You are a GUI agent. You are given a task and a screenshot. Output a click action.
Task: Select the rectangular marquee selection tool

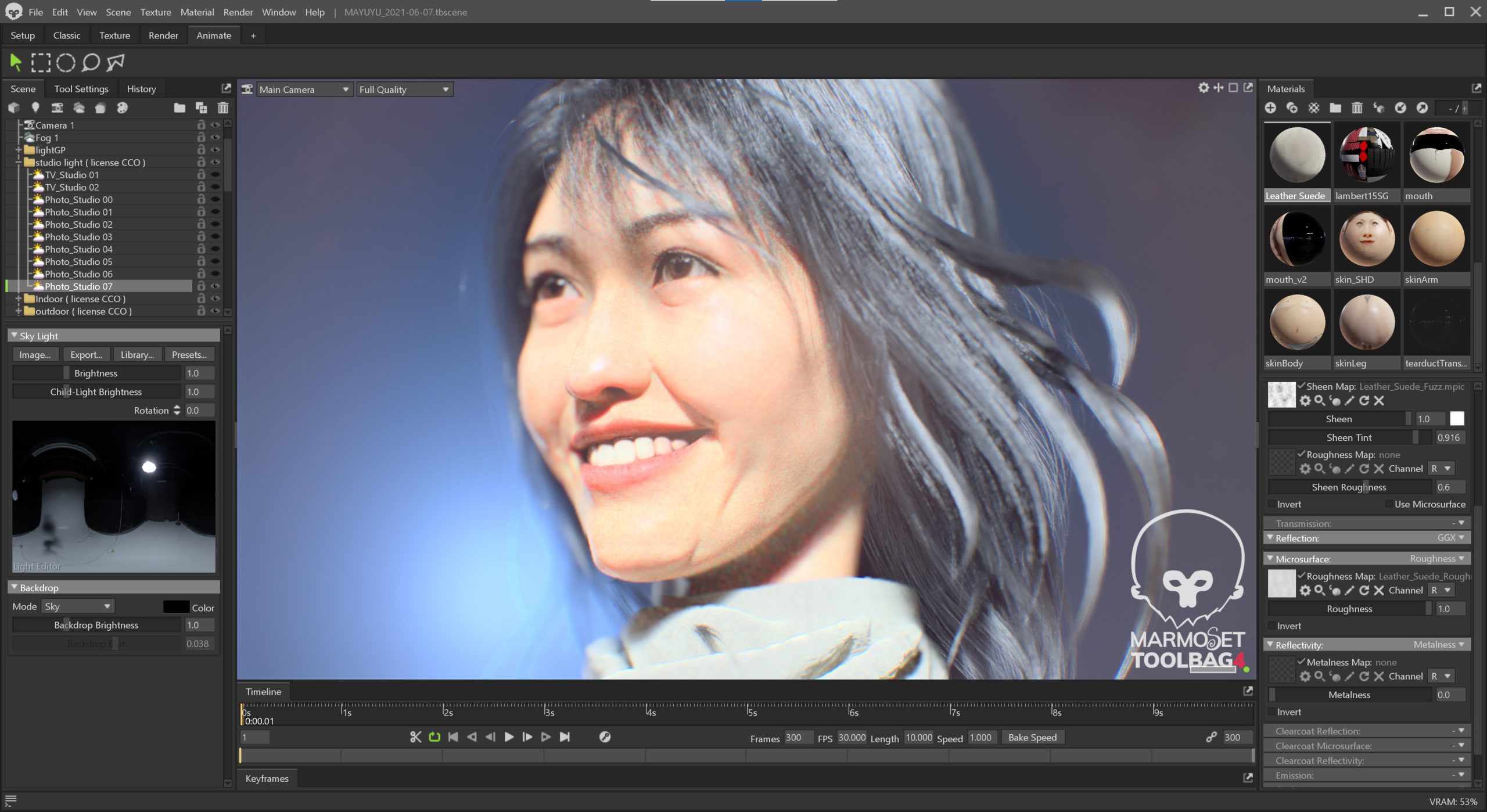[x=41, y=62]
